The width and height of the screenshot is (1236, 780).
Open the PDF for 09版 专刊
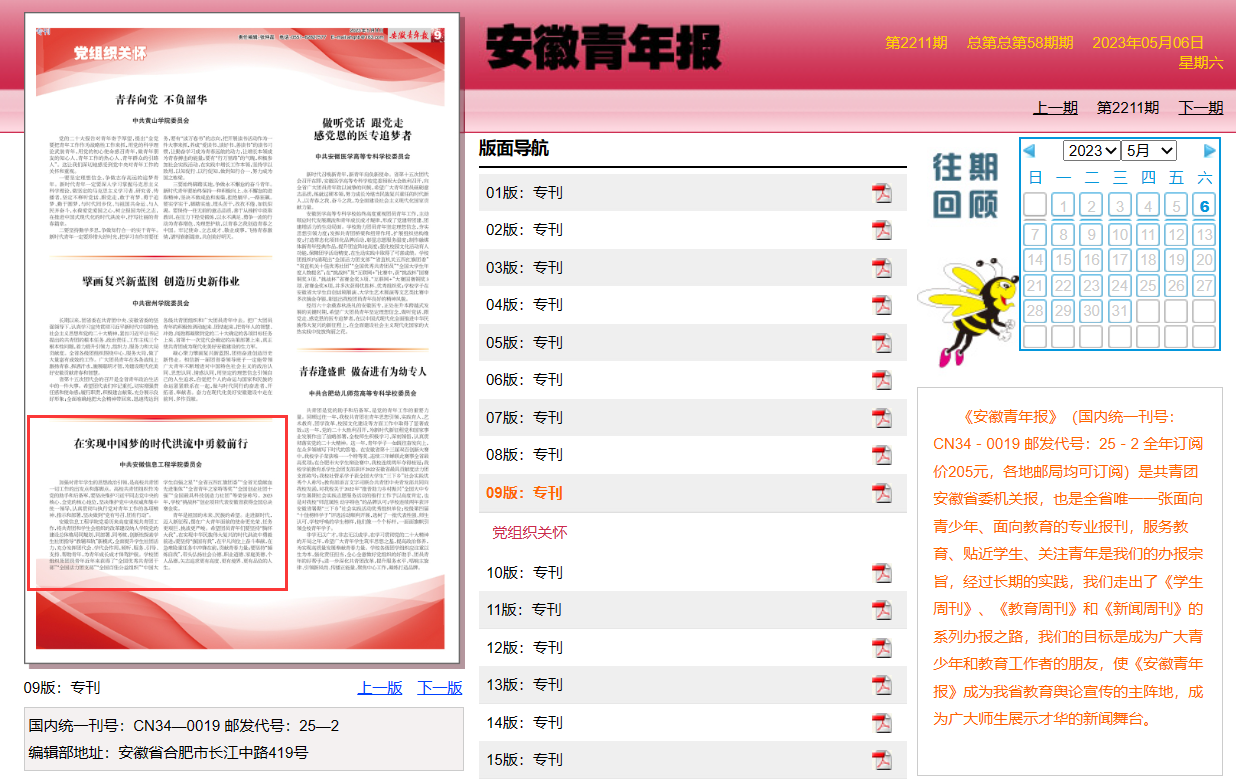[x=882, y=493]
